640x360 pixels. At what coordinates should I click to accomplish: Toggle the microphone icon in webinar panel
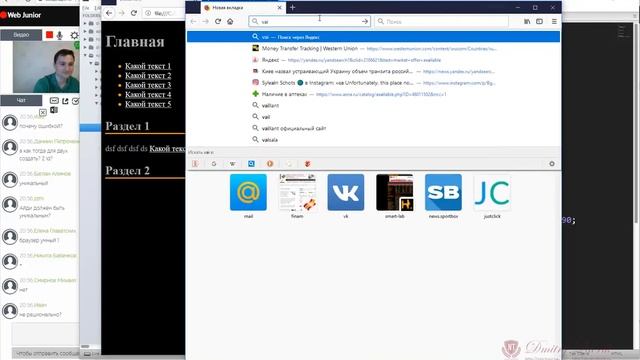pos(60,36)
